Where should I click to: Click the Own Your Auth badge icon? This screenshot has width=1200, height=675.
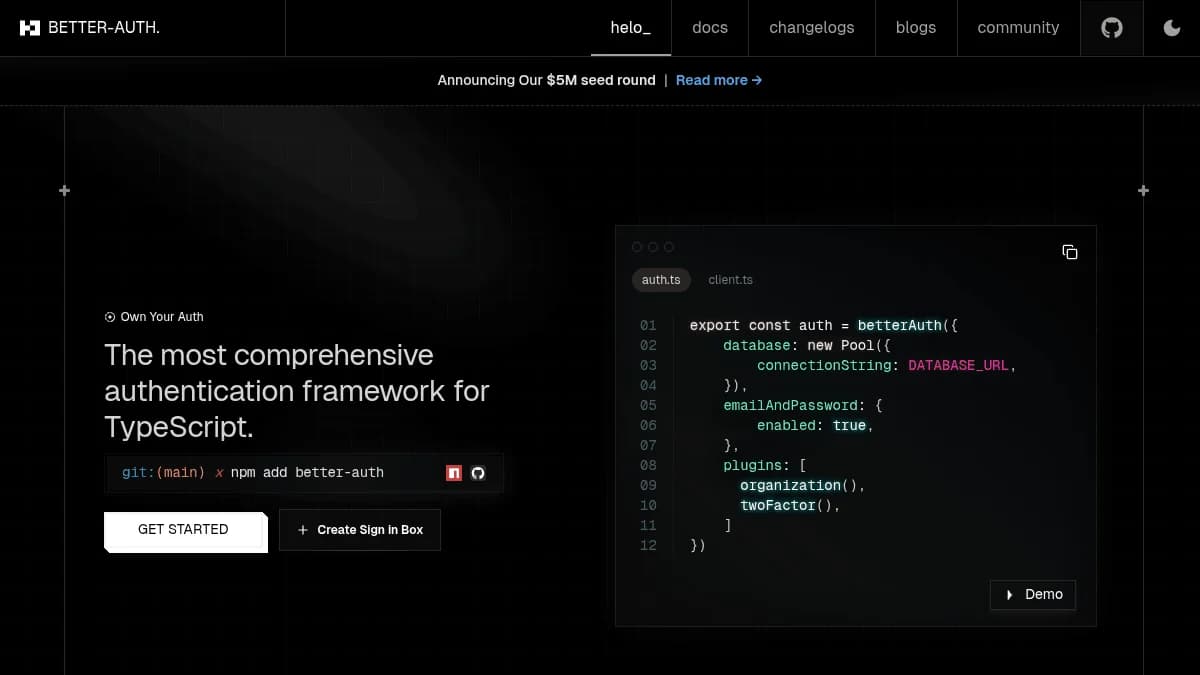(109, 317)
